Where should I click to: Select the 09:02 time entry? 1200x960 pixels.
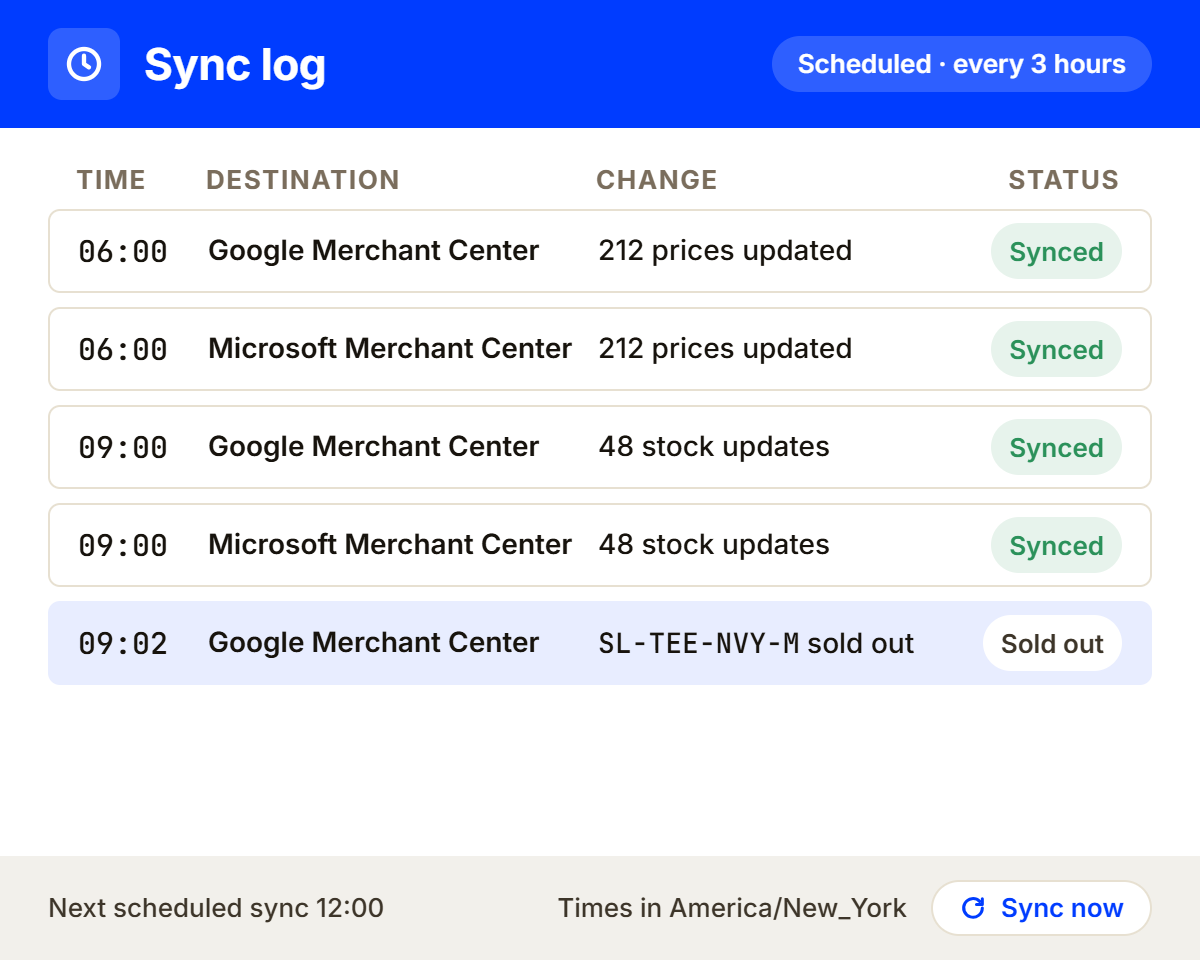123,644
